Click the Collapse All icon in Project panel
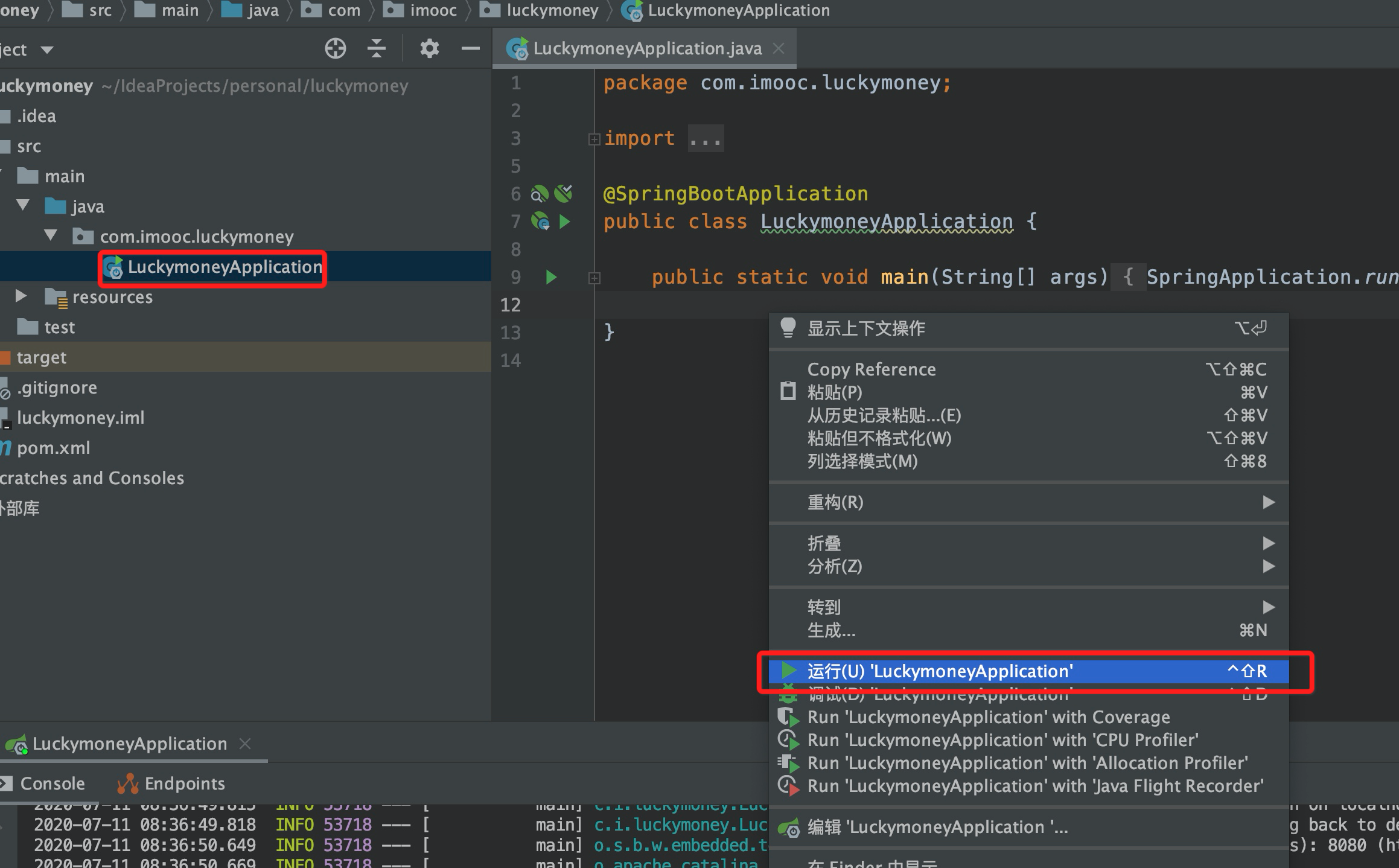Screen dimensions: 1399x868 click(377, 48)
